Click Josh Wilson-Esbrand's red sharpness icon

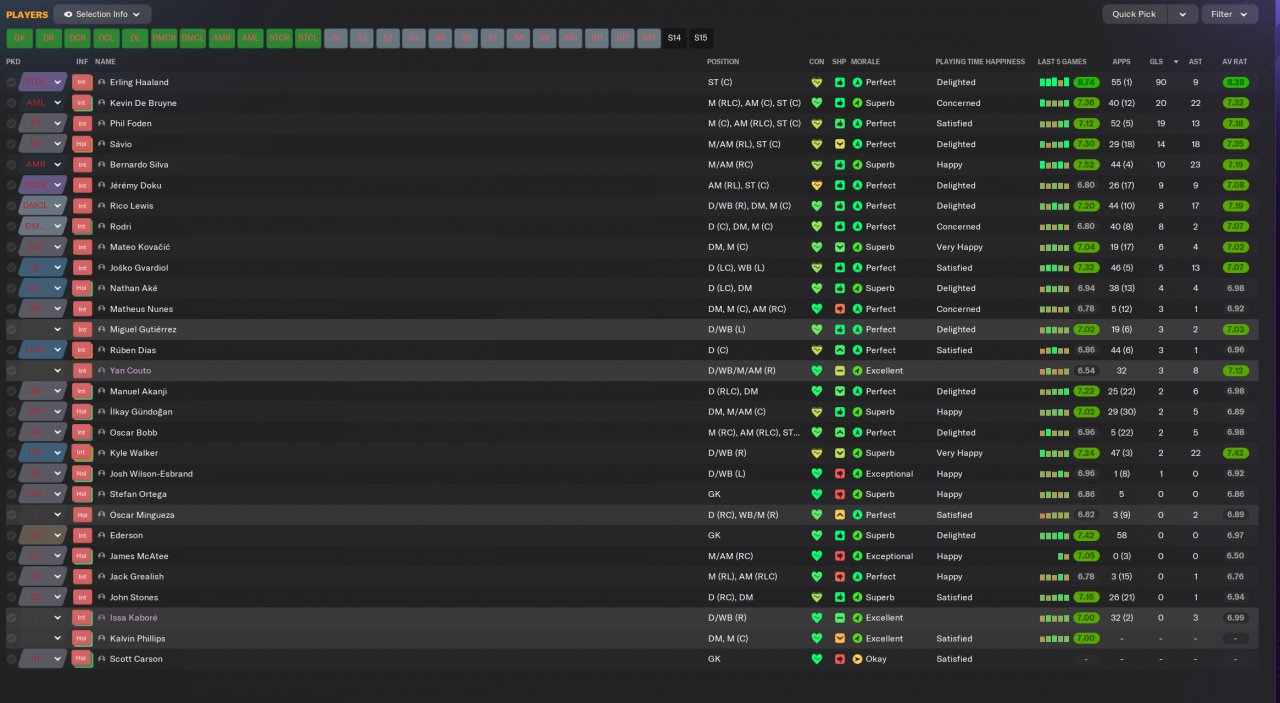(840, 474)
